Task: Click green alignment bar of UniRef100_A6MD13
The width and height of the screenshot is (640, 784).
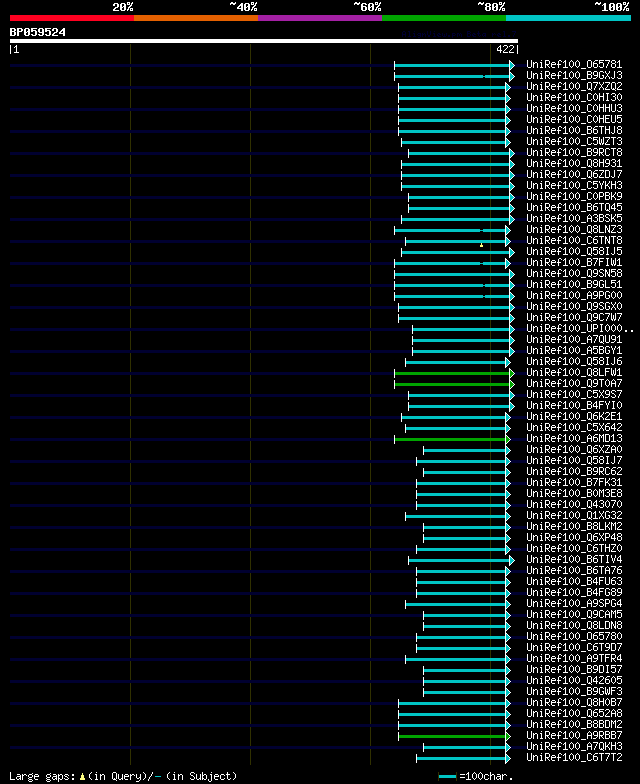Action: point(450,440)
